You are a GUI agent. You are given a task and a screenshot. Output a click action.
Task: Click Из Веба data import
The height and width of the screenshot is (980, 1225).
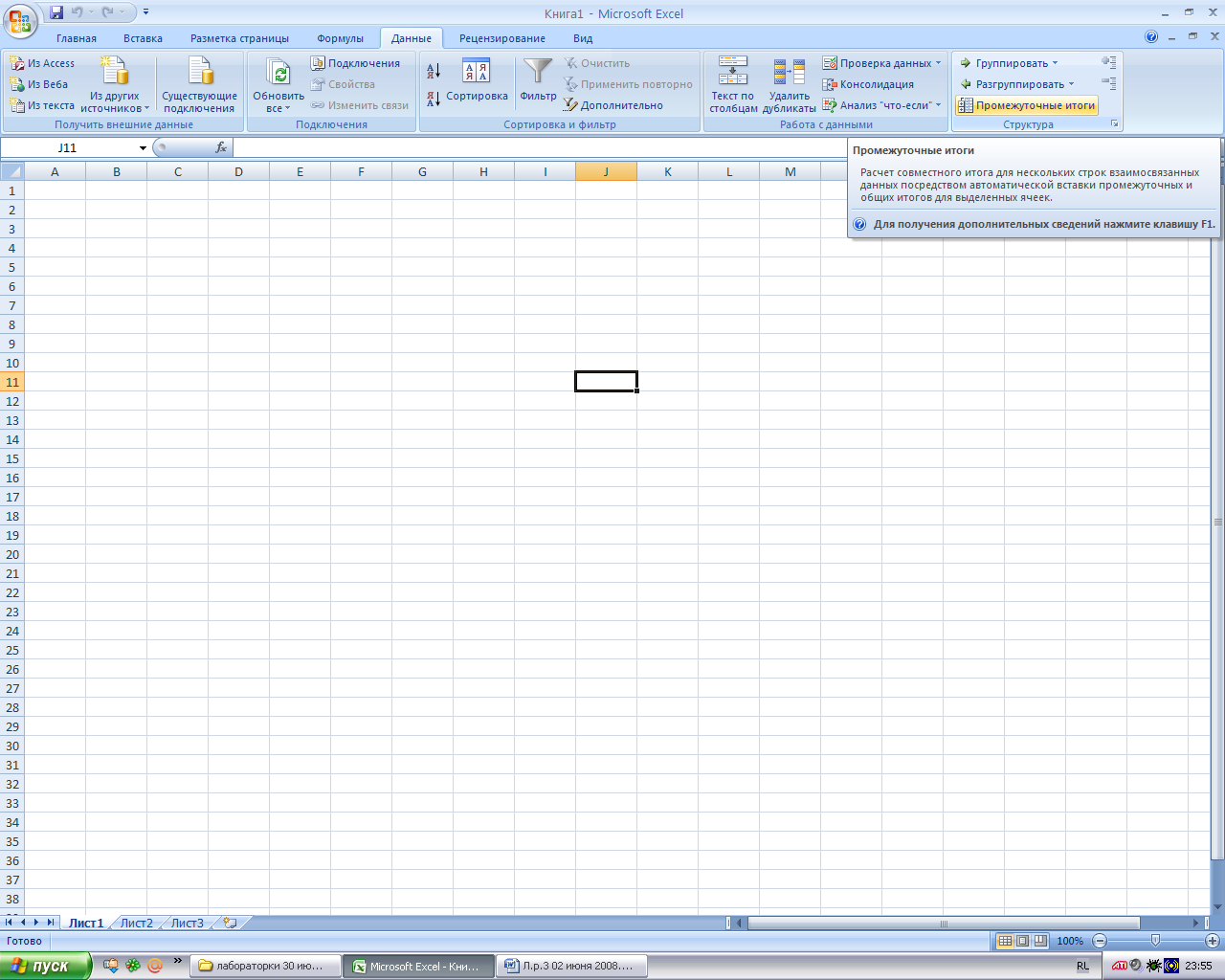click(39, 84)
